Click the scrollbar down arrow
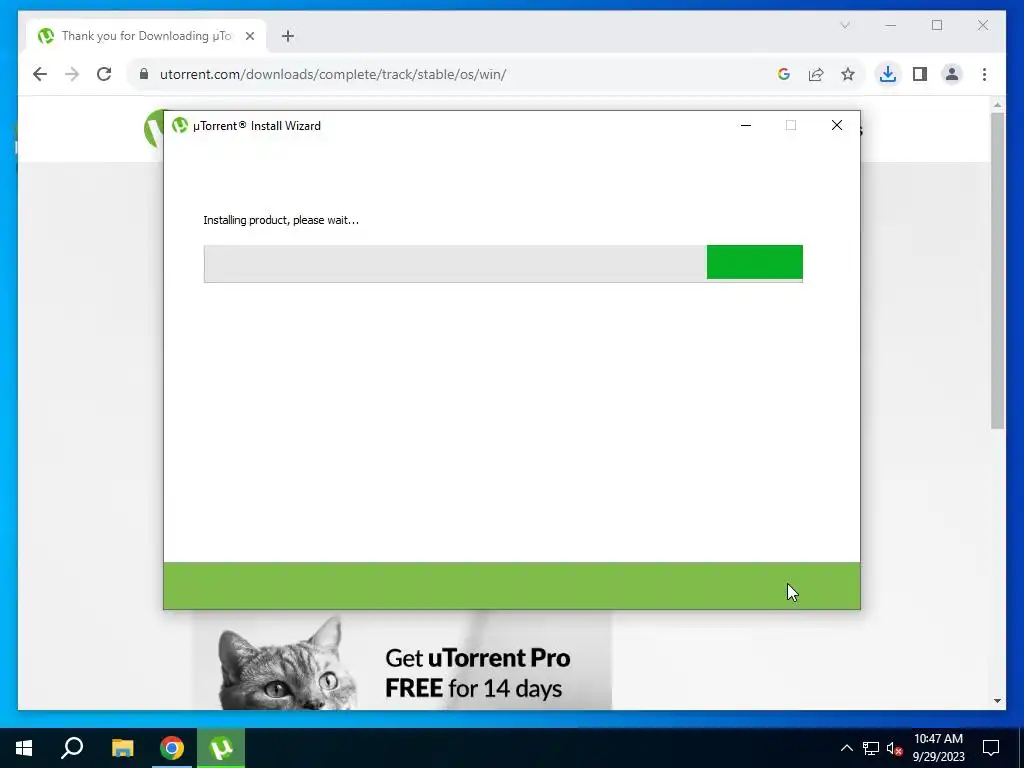Image resolution: width=1024 pixels, height=768 pixels. [997, 701]
